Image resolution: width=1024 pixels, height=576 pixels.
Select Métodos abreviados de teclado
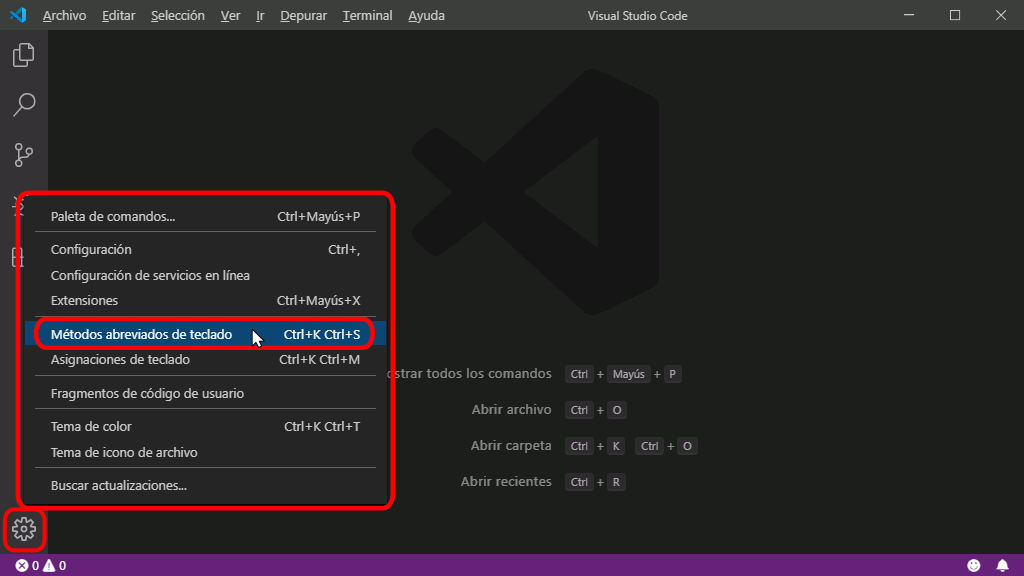[x=205, y=334]
